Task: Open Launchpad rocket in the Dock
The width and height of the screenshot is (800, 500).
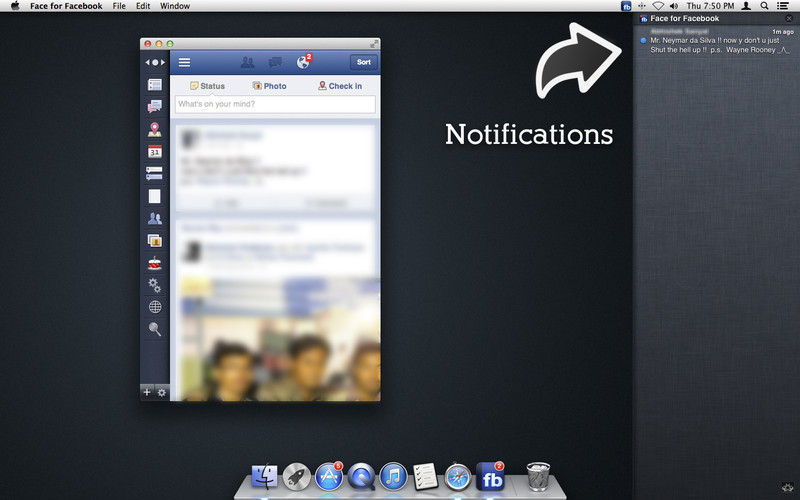Action: [x=296, y=477]
